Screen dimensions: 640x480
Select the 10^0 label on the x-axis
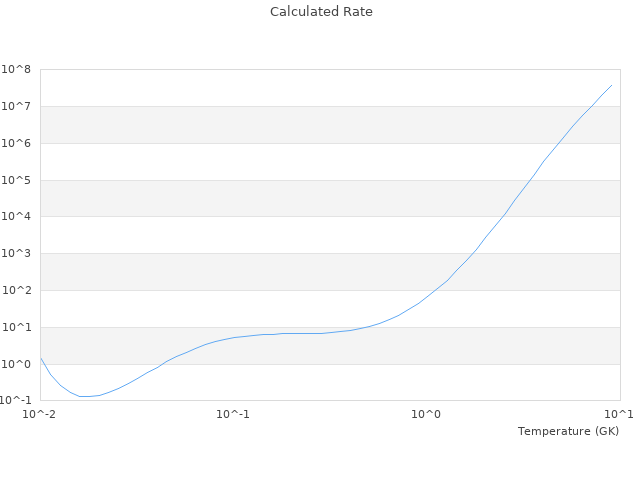tap(426, 414)
